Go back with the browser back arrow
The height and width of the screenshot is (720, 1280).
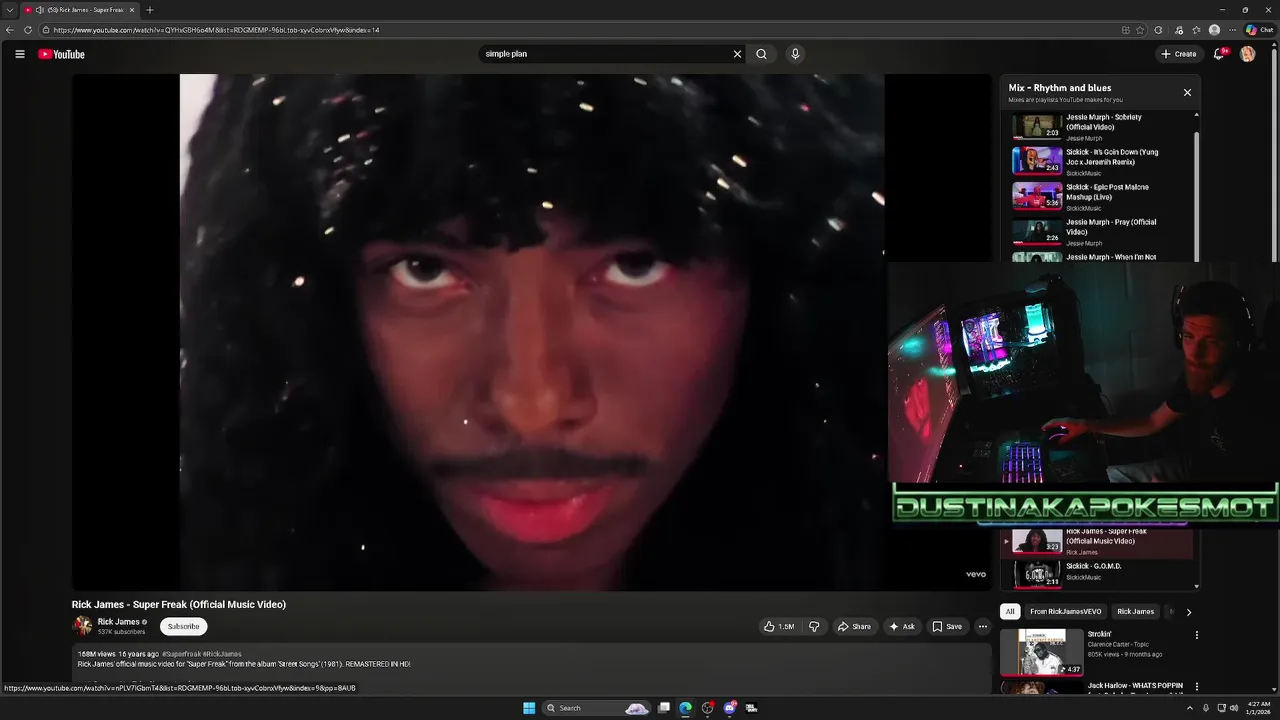click(10, 30)
